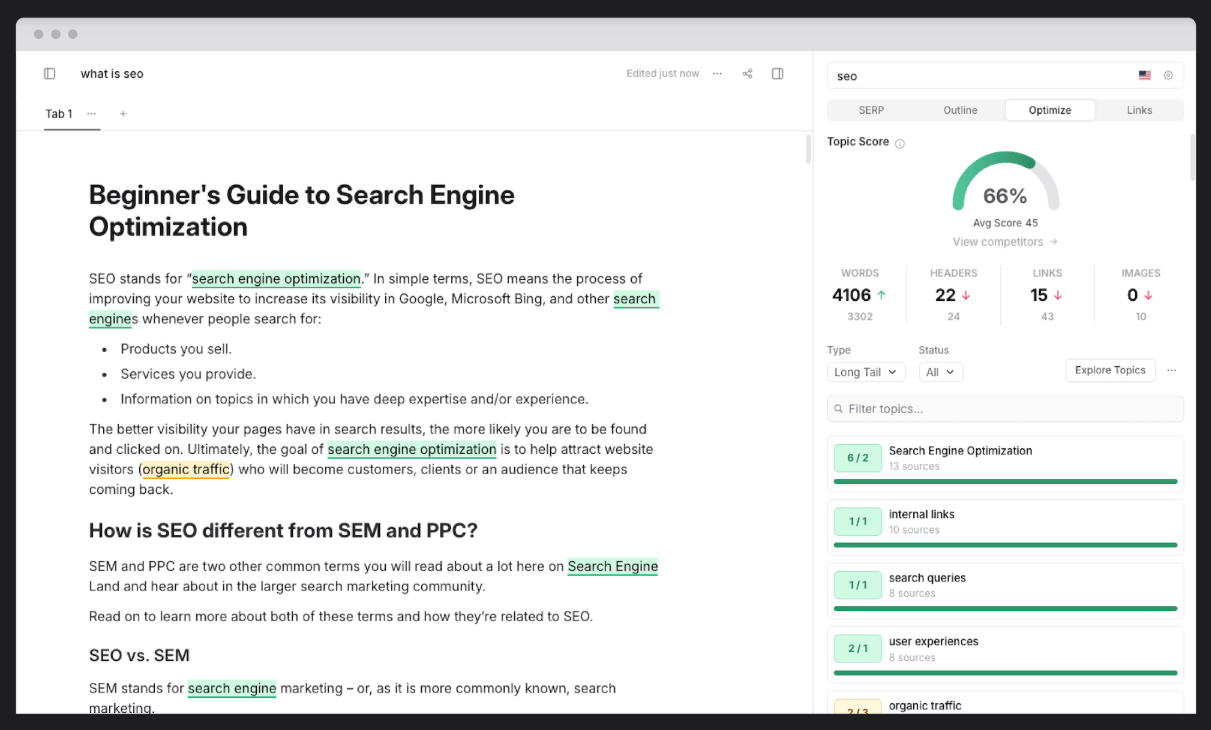Click '13 sources' under Search Engine Optimization
1211x730 pixels.
pyautogui.click(x=914, y=467)
